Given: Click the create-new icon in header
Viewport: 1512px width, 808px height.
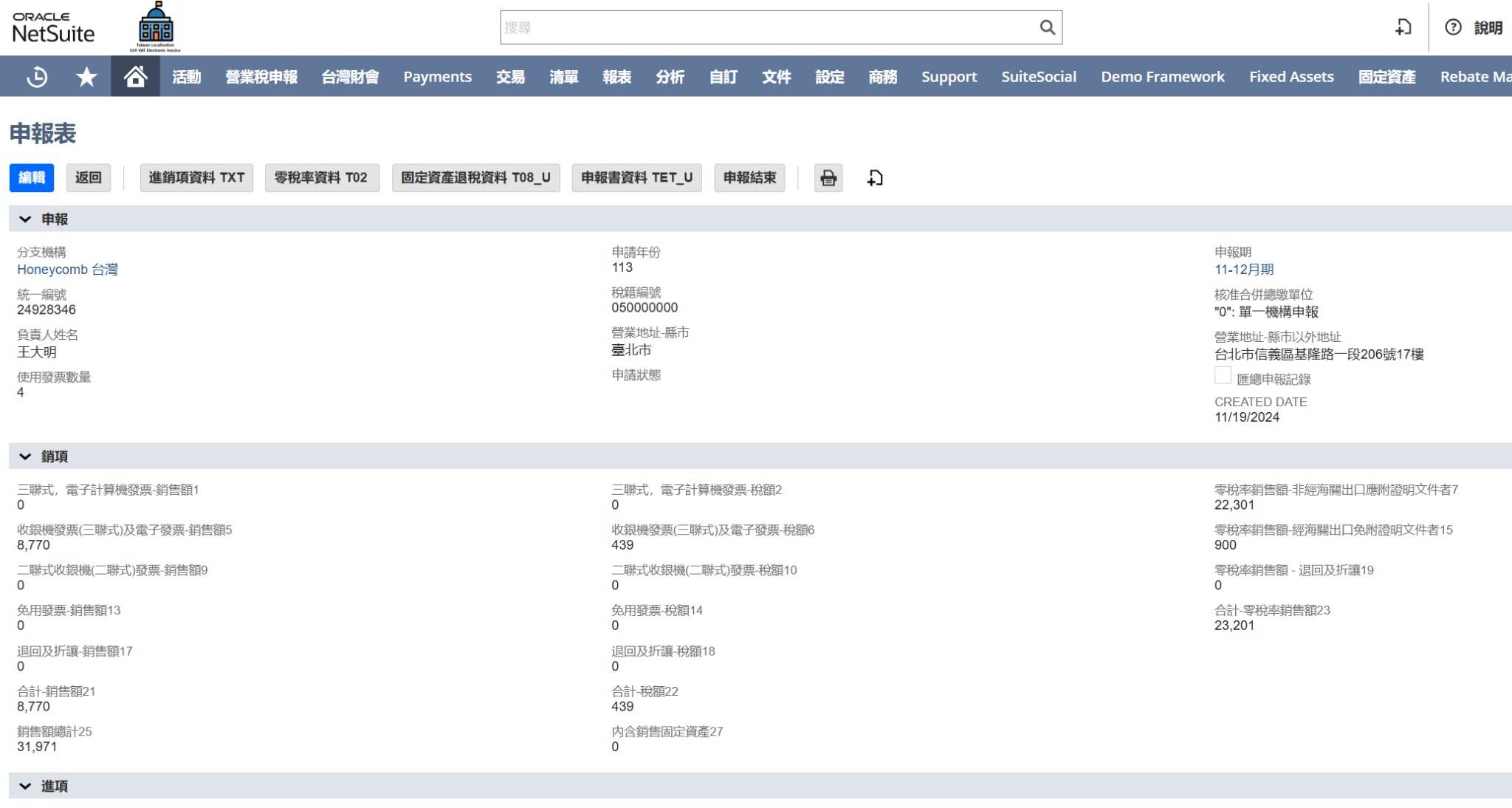Looking at the screenshot, I should (1403, 27).
